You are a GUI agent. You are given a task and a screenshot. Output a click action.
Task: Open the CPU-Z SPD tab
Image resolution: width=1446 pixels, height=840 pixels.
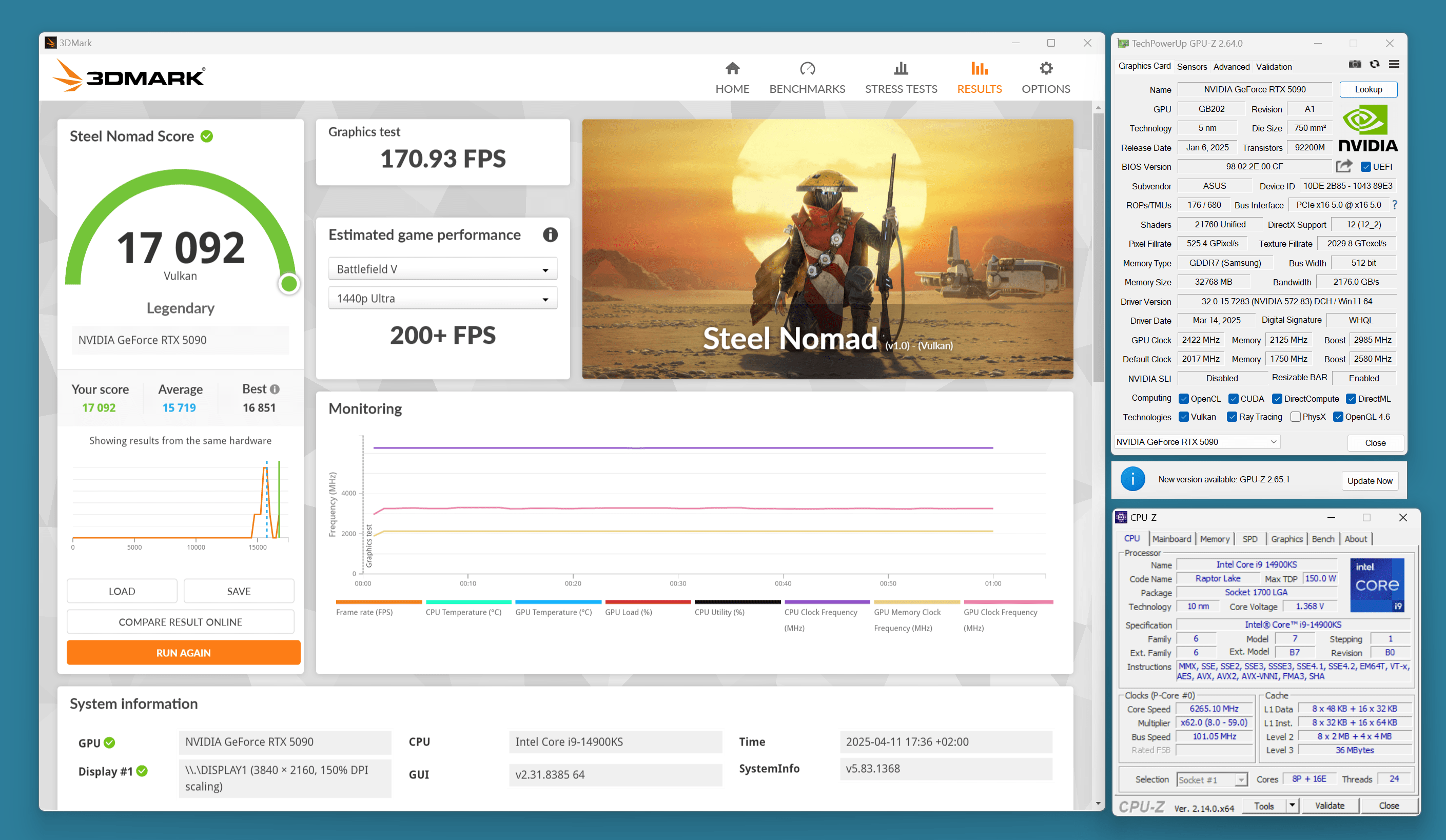click(1250, 539)
